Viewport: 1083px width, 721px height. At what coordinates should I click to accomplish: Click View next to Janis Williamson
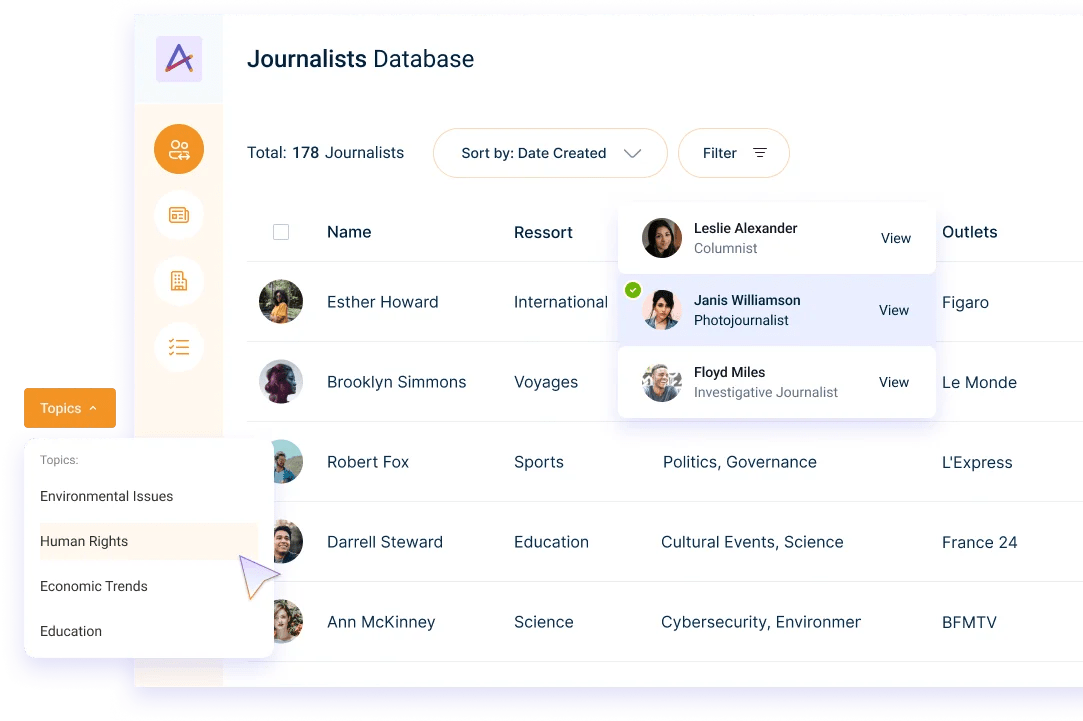point(893,310)
